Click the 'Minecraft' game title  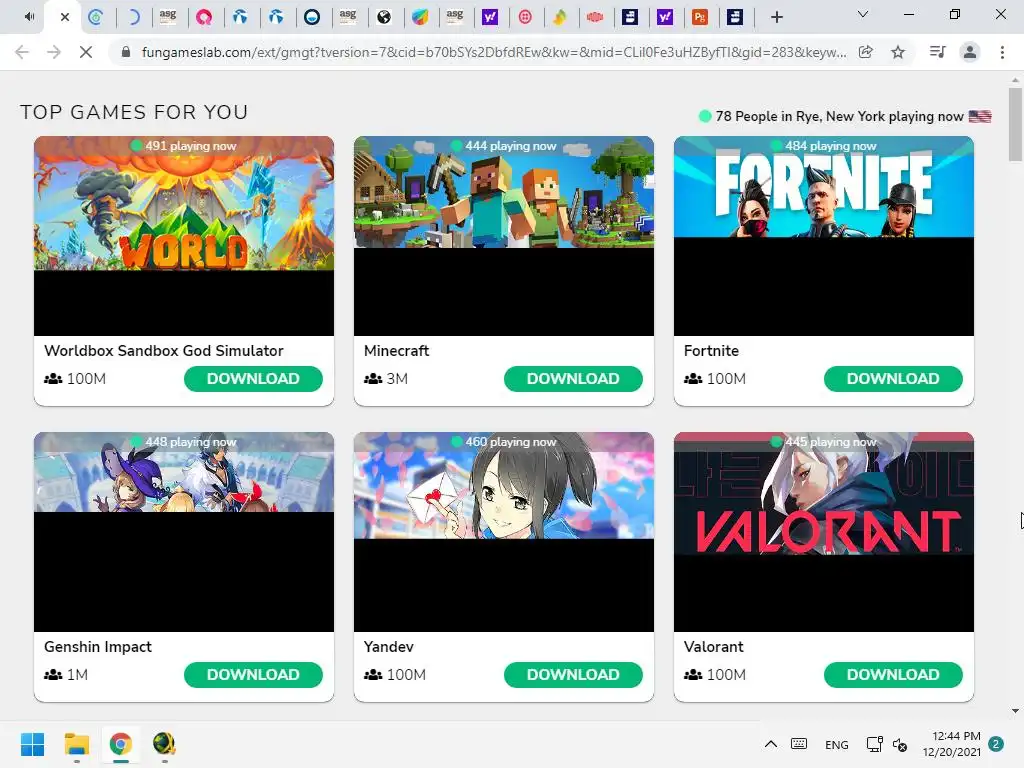pos(396,351)
